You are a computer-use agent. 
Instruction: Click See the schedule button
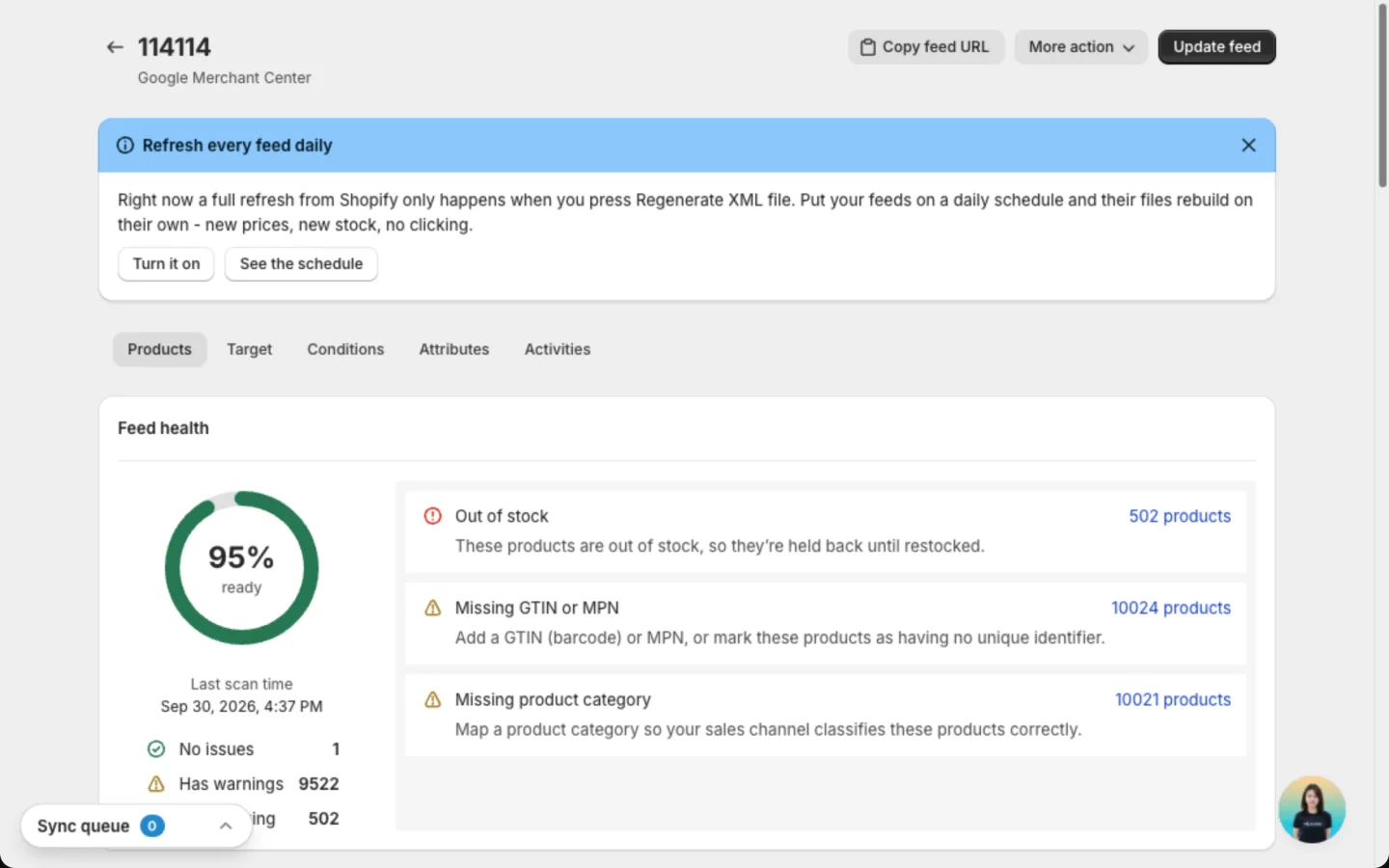pos(301,264)
